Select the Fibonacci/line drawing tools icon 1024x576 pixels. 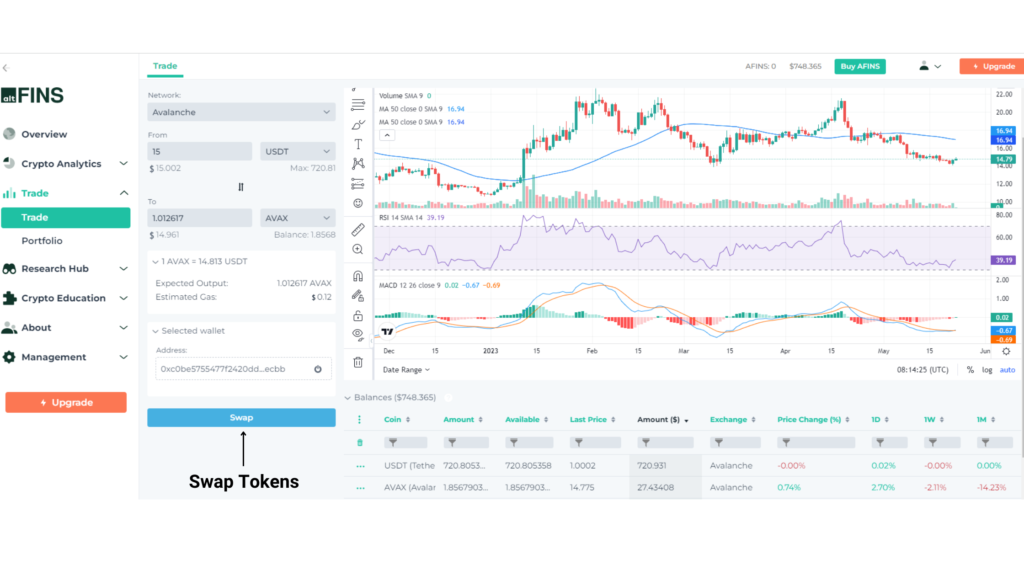pyautogui.click(x=358, y=104)
